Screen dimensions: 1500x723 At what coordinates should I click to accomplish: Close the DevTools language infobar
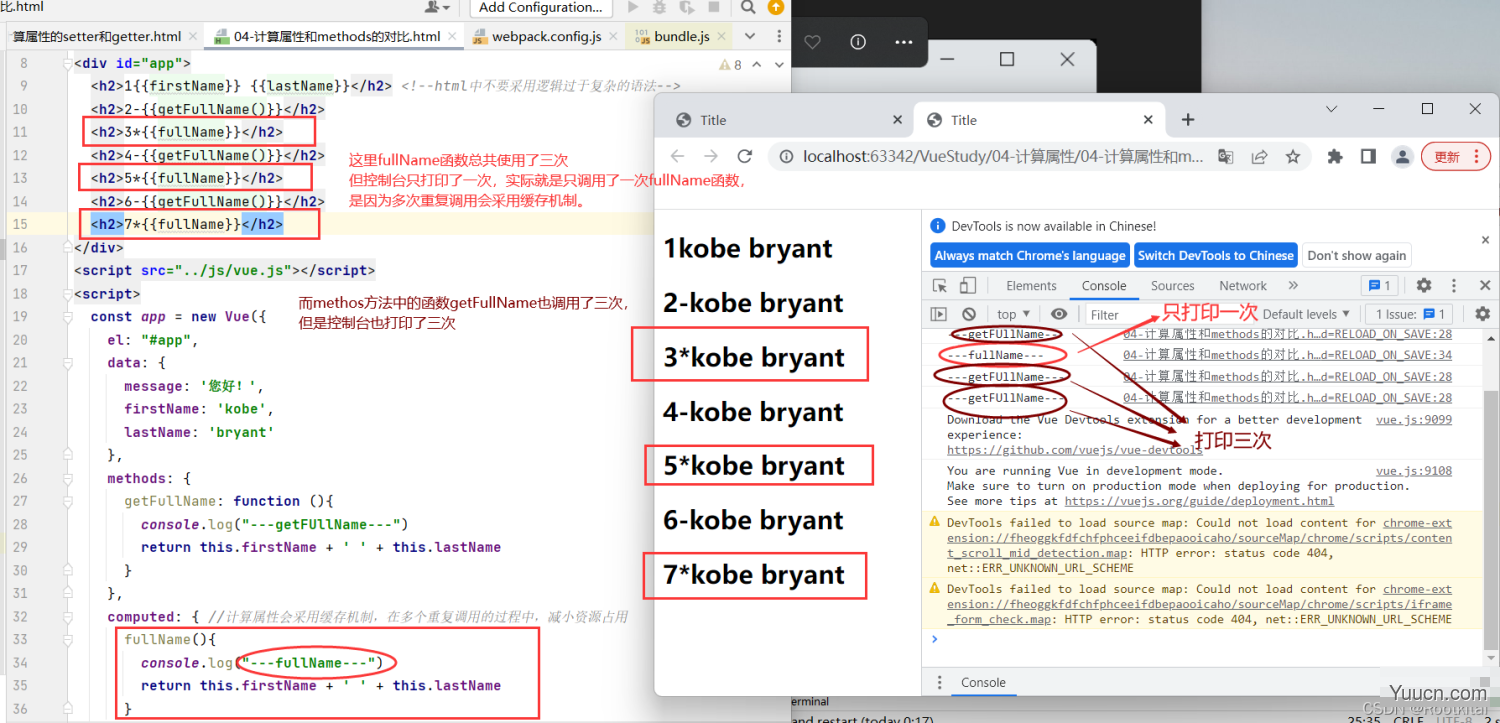pyautogui.click(x=1485, y=240)
